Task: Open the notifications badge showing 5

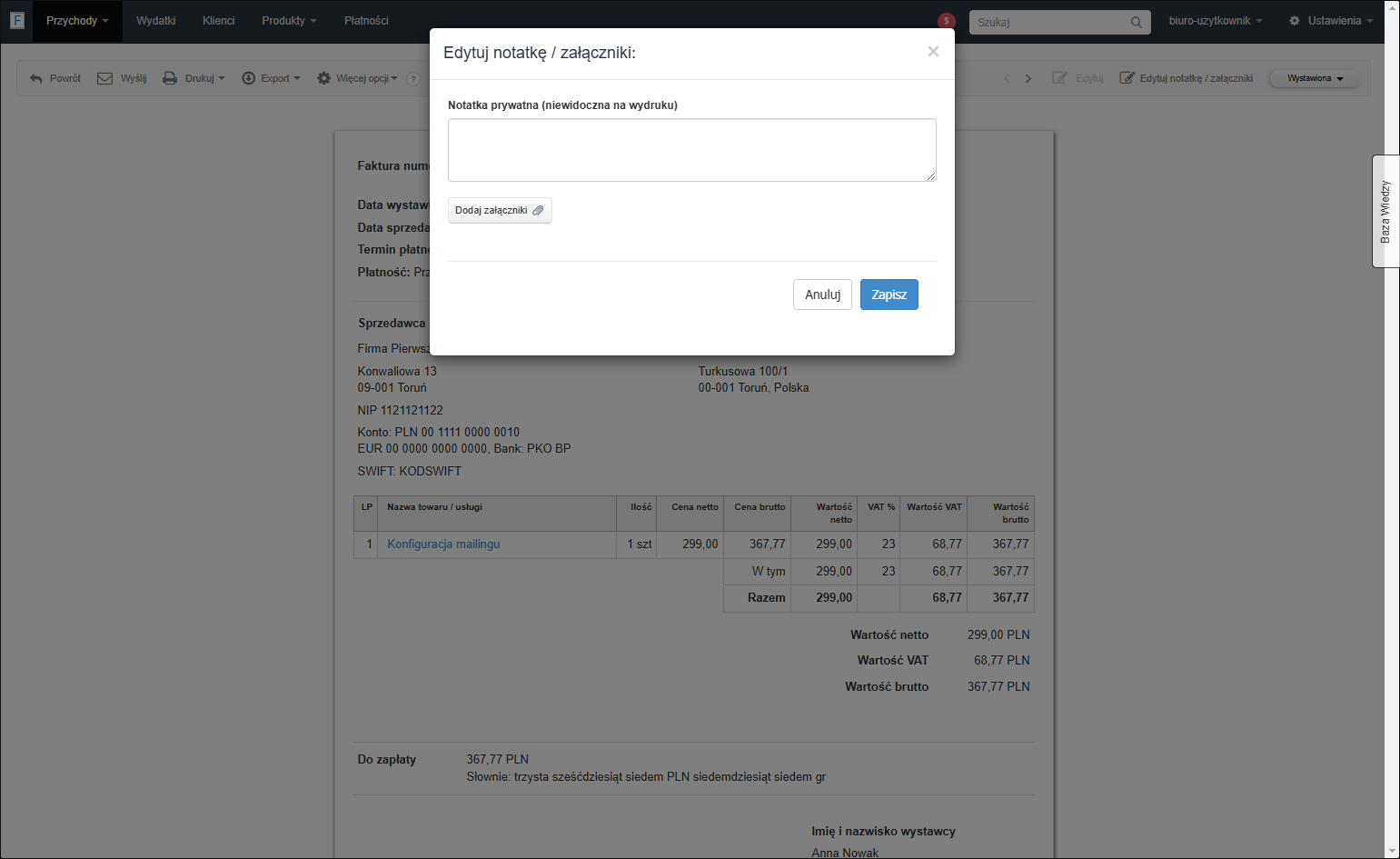Action: click(x=947, y=20)
